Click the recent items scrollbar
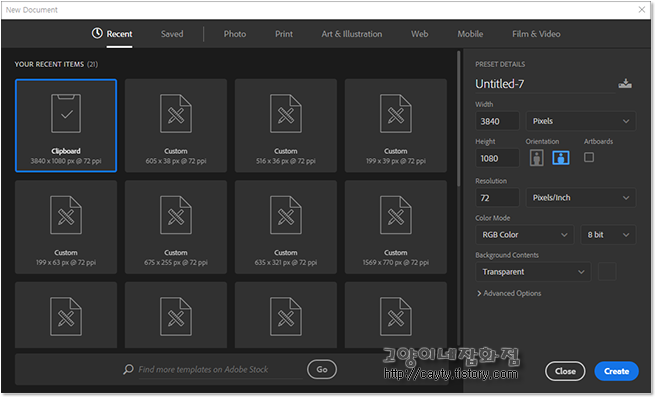The width and height of the screenshot is (655, 397). 459,119
